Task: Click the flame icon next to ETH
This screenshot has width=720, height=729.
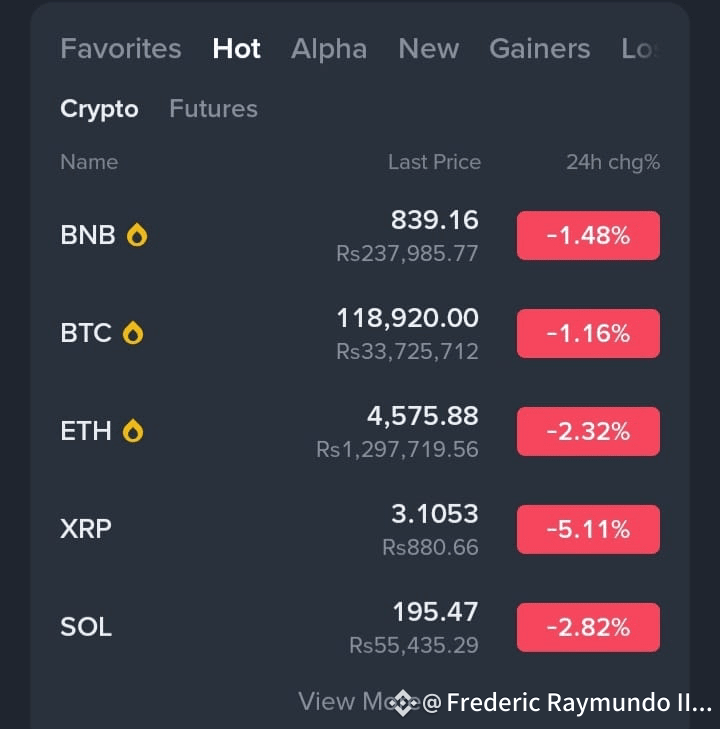Action: point(133,431)
